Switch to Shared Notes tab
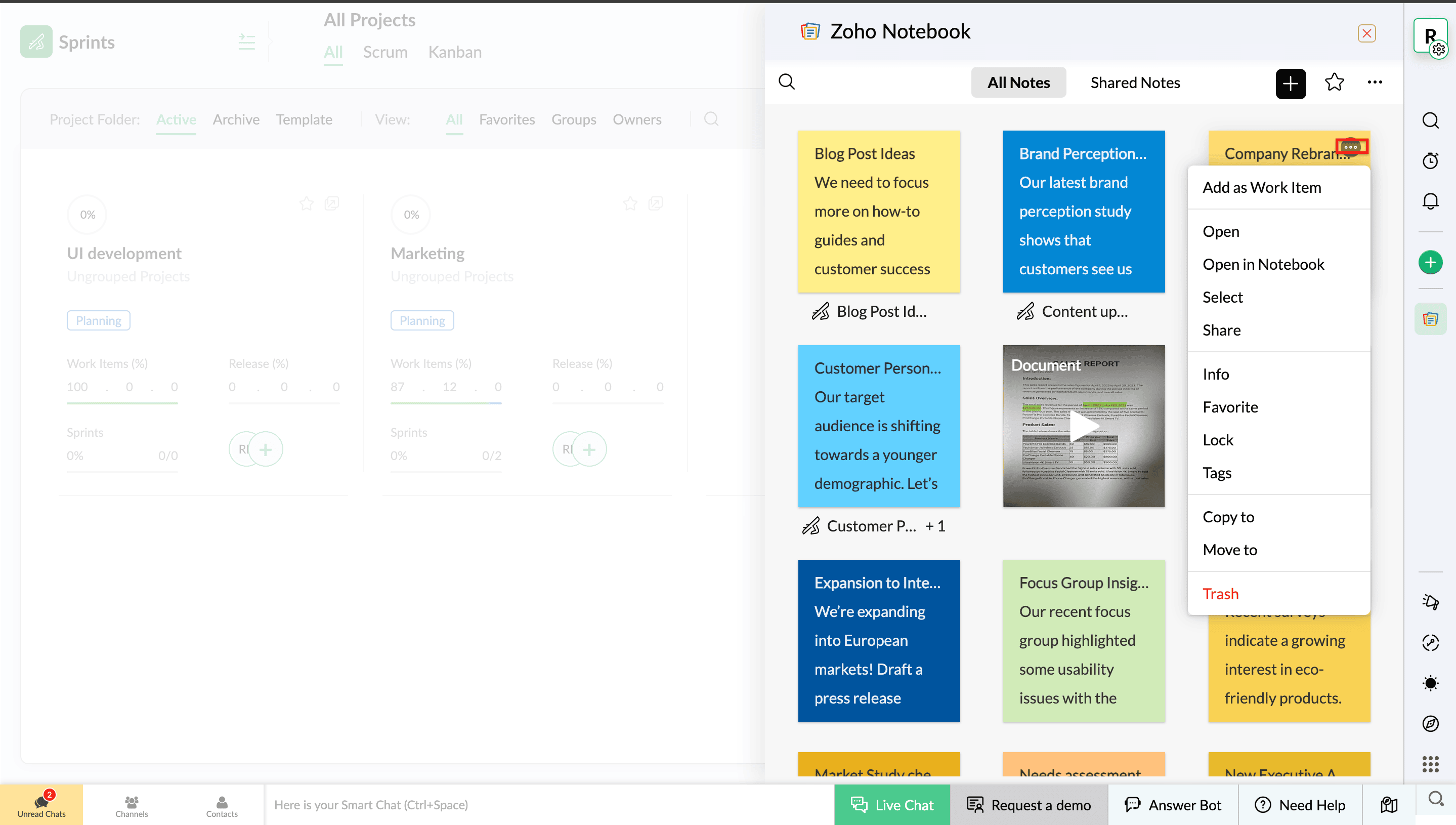1456x825 pixels. (x=1135, y=82)
